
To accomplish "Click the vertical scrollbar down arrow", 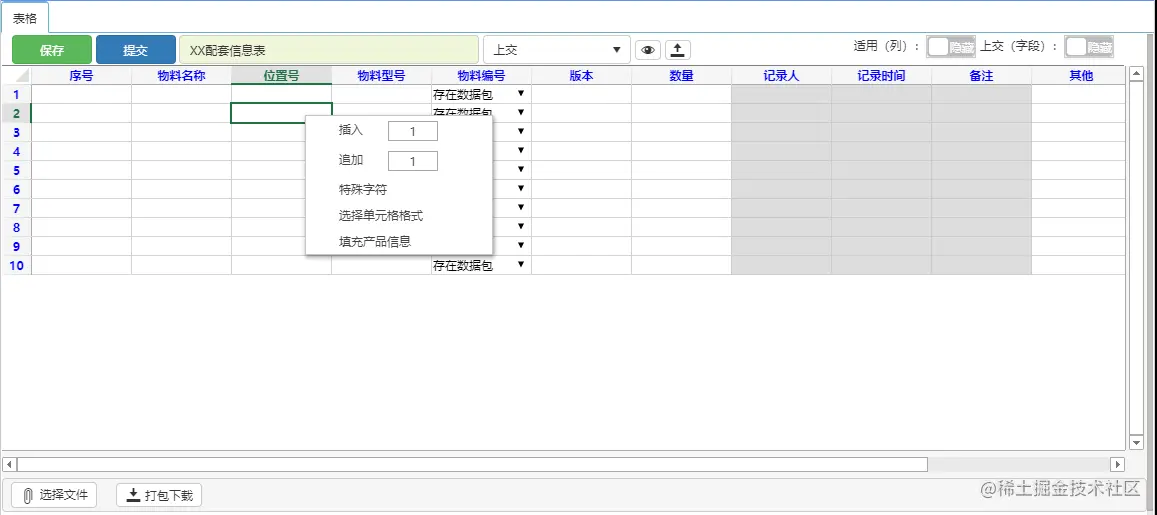I will [x=1137, y=442].
